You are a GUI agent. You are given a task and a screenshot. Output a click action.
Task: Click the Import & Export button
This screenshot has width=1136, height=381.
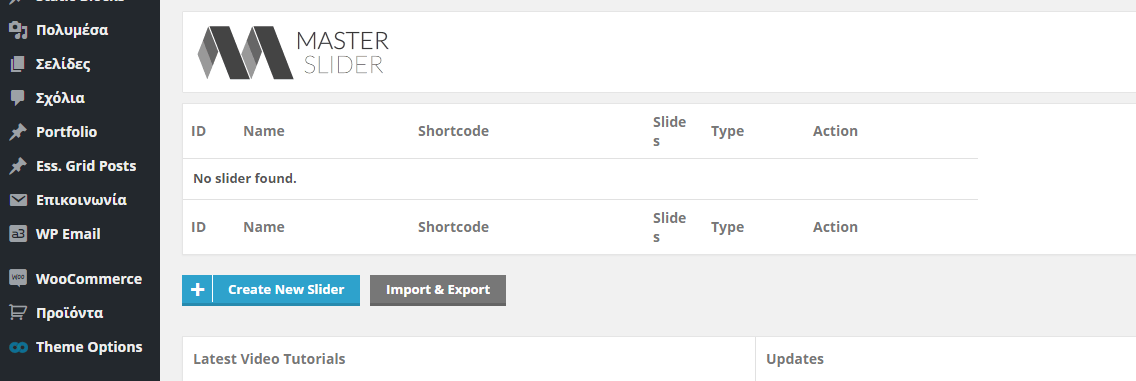[x=438, y=290]
